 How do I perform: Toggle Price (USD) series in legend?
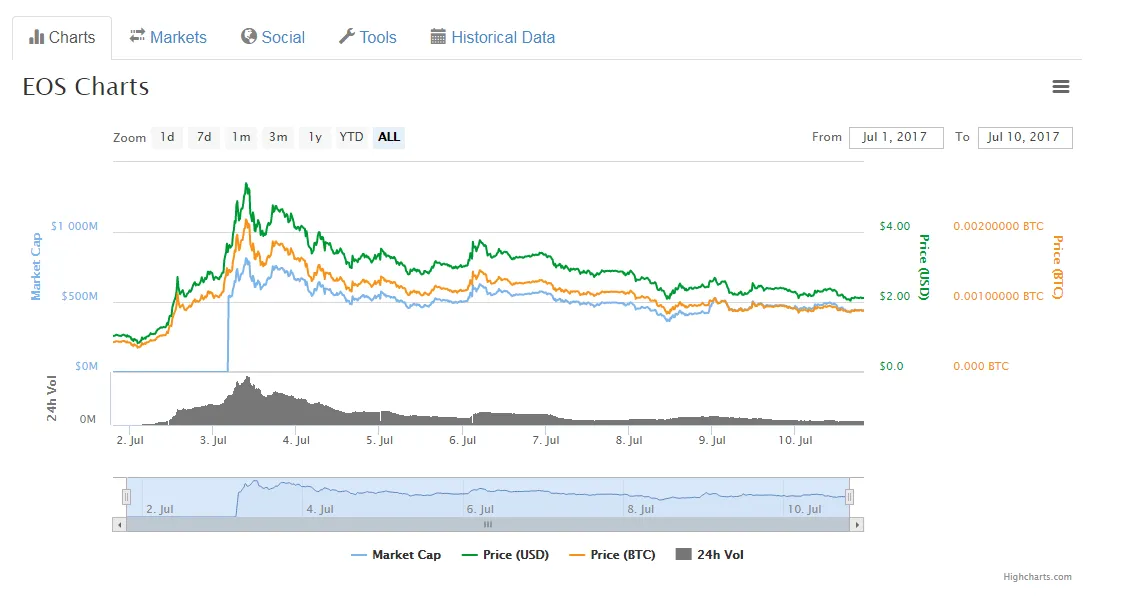(505, 555)
